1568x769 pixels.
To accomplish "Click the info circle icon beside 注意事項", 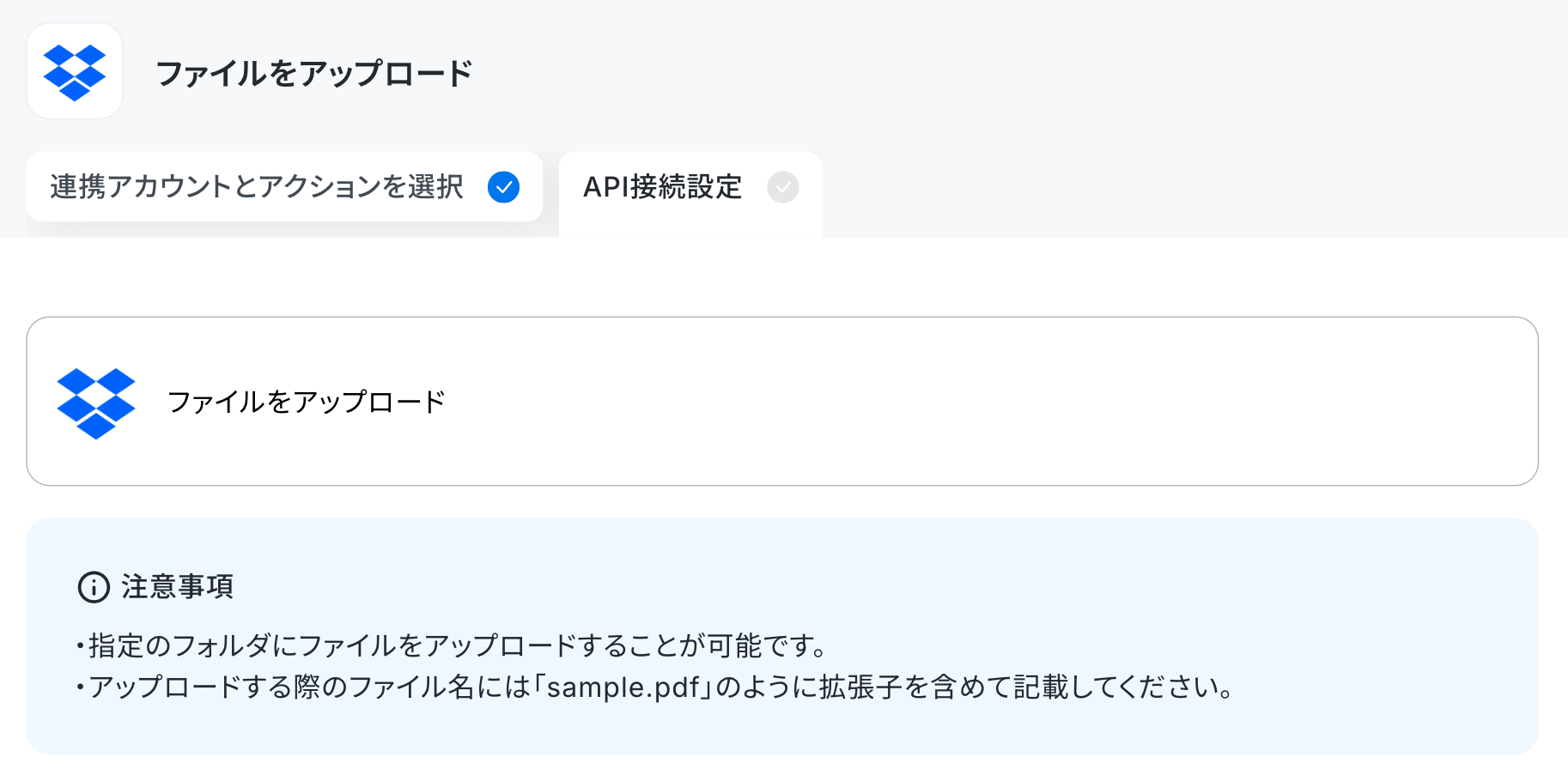I will tap(94, 588).
